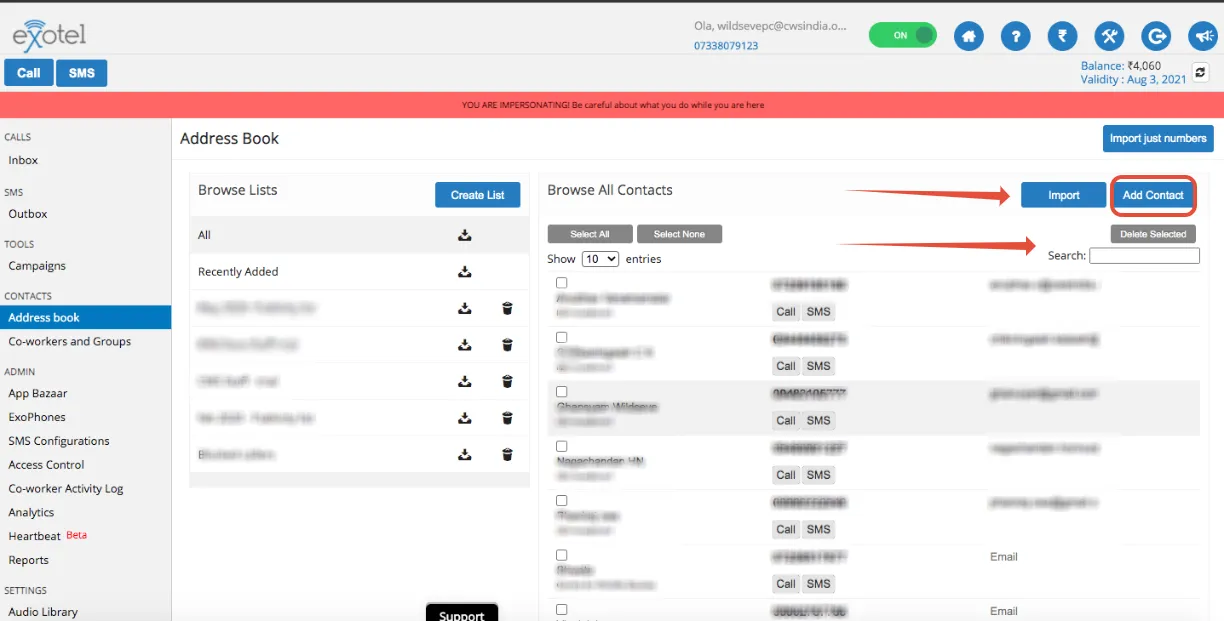Click the Add Contact button

click(1153, 195)
